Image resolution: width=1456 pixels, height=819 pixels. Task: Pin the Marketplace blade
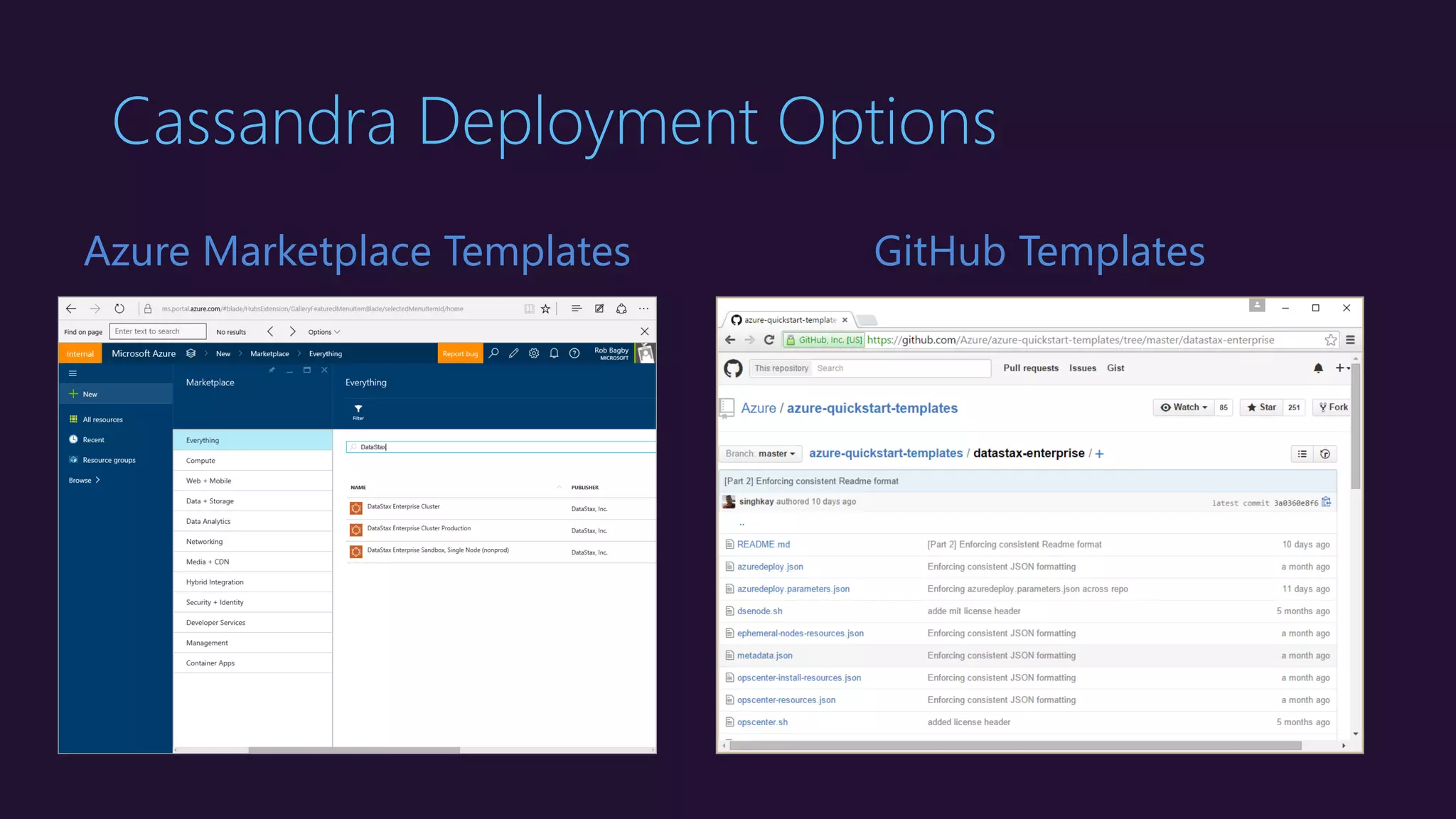click(272, 370)
